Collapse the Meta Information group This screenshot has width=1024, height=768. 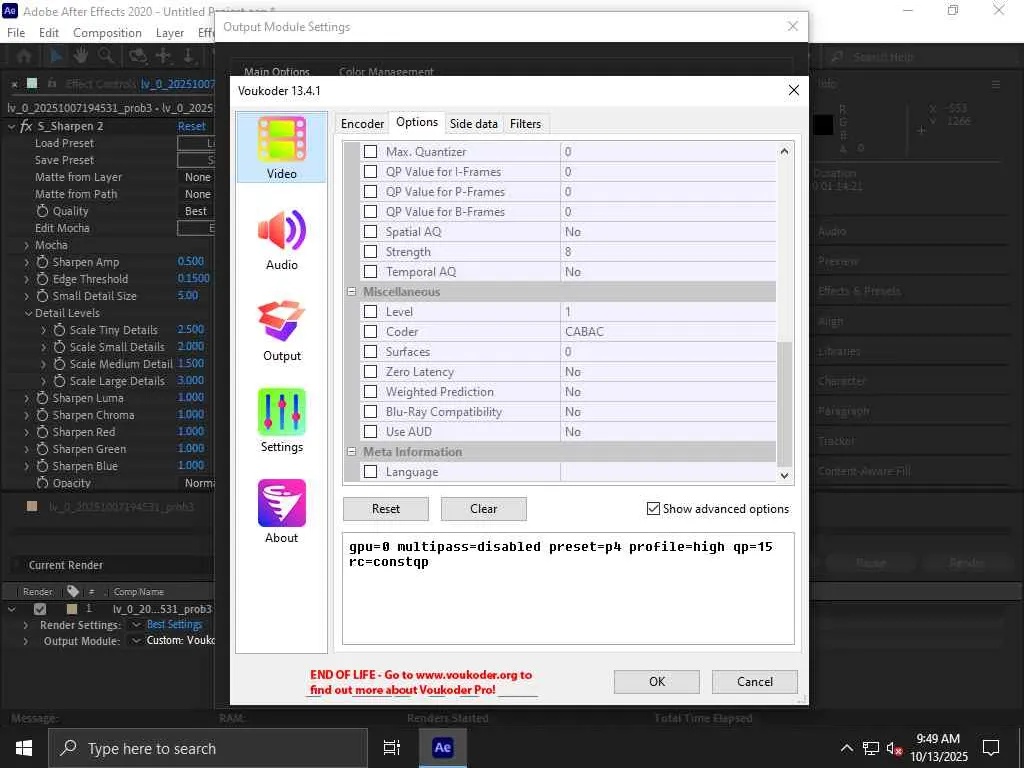coord(351,451)
